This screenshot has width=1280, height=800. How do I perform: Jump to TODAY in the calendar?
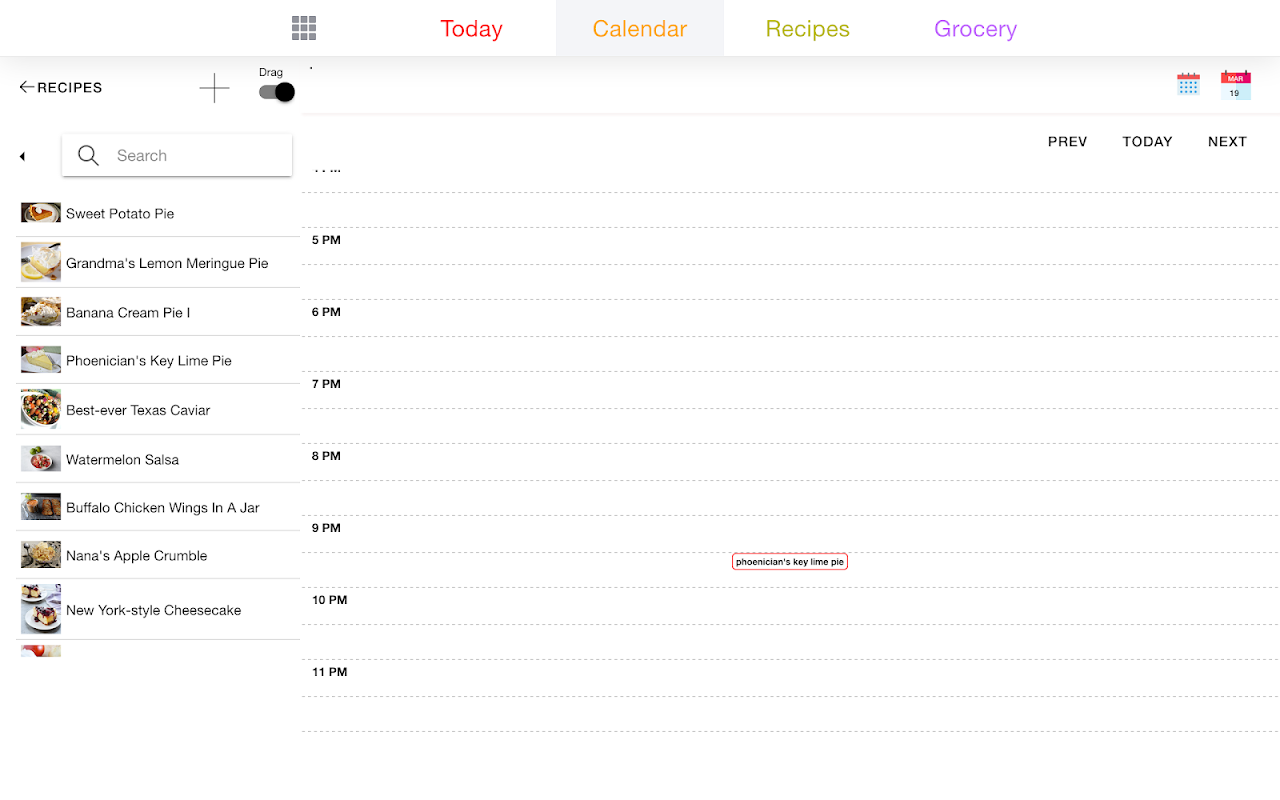(1147, 142)
